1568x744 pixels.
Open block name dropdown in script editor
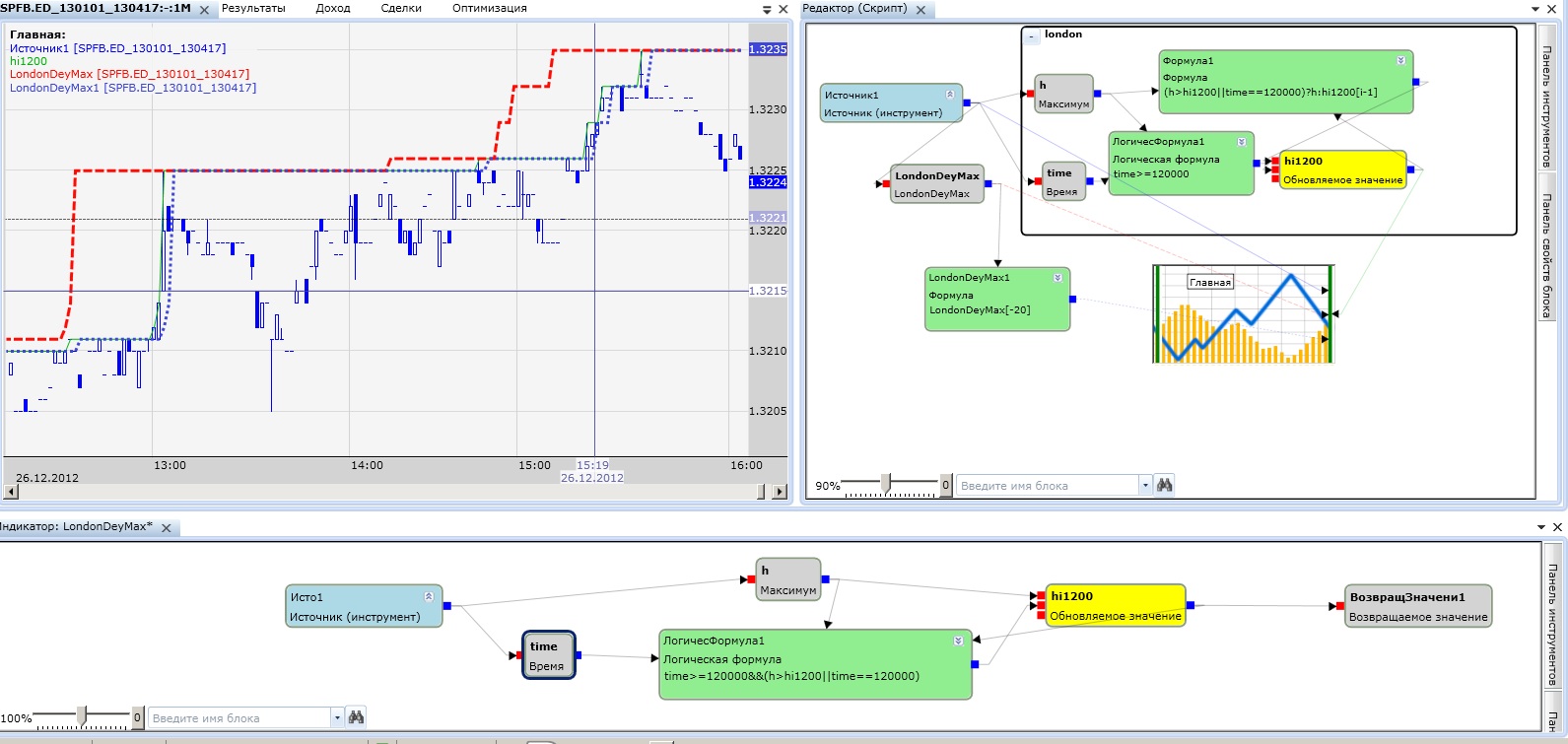click(x=1145, y=485)
